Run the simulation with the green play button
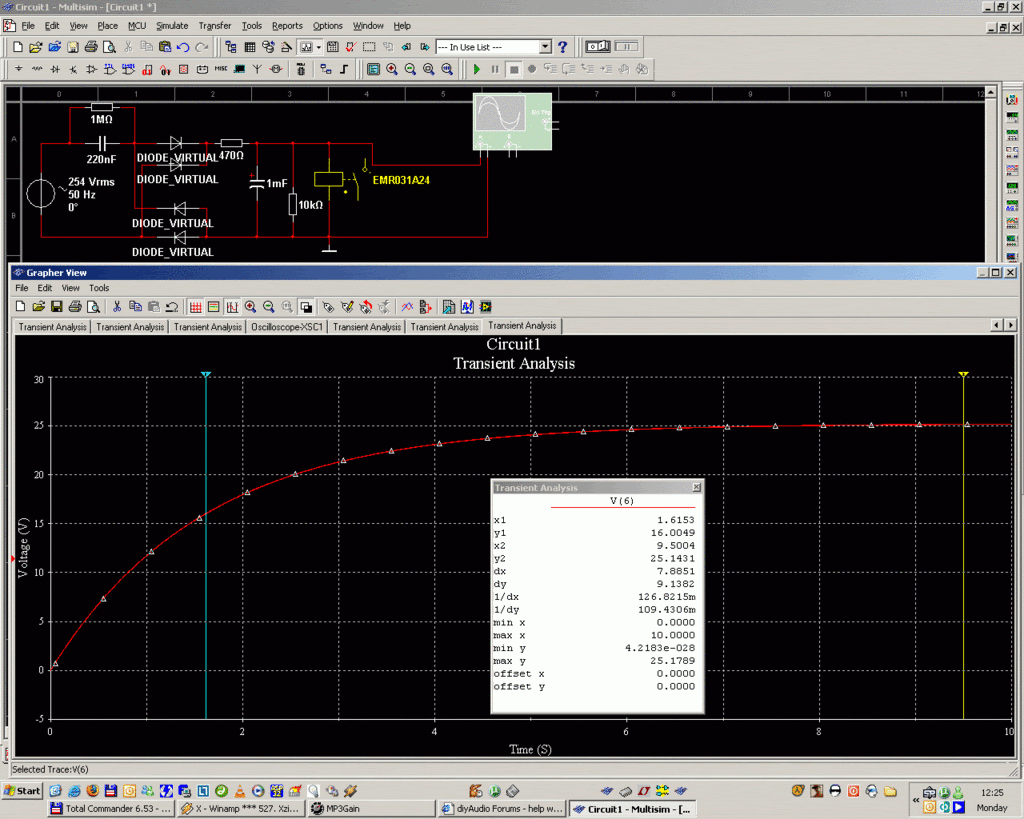This screenshot has height=819, width=1024. pyautogui.click(x=476, y=69)
